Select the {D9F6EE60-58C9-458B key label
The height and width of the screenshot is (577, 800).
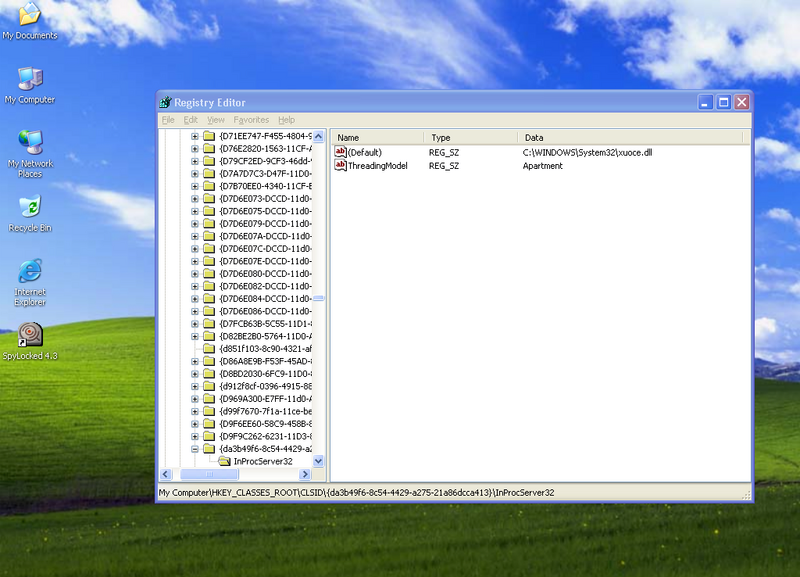(265, 423)
